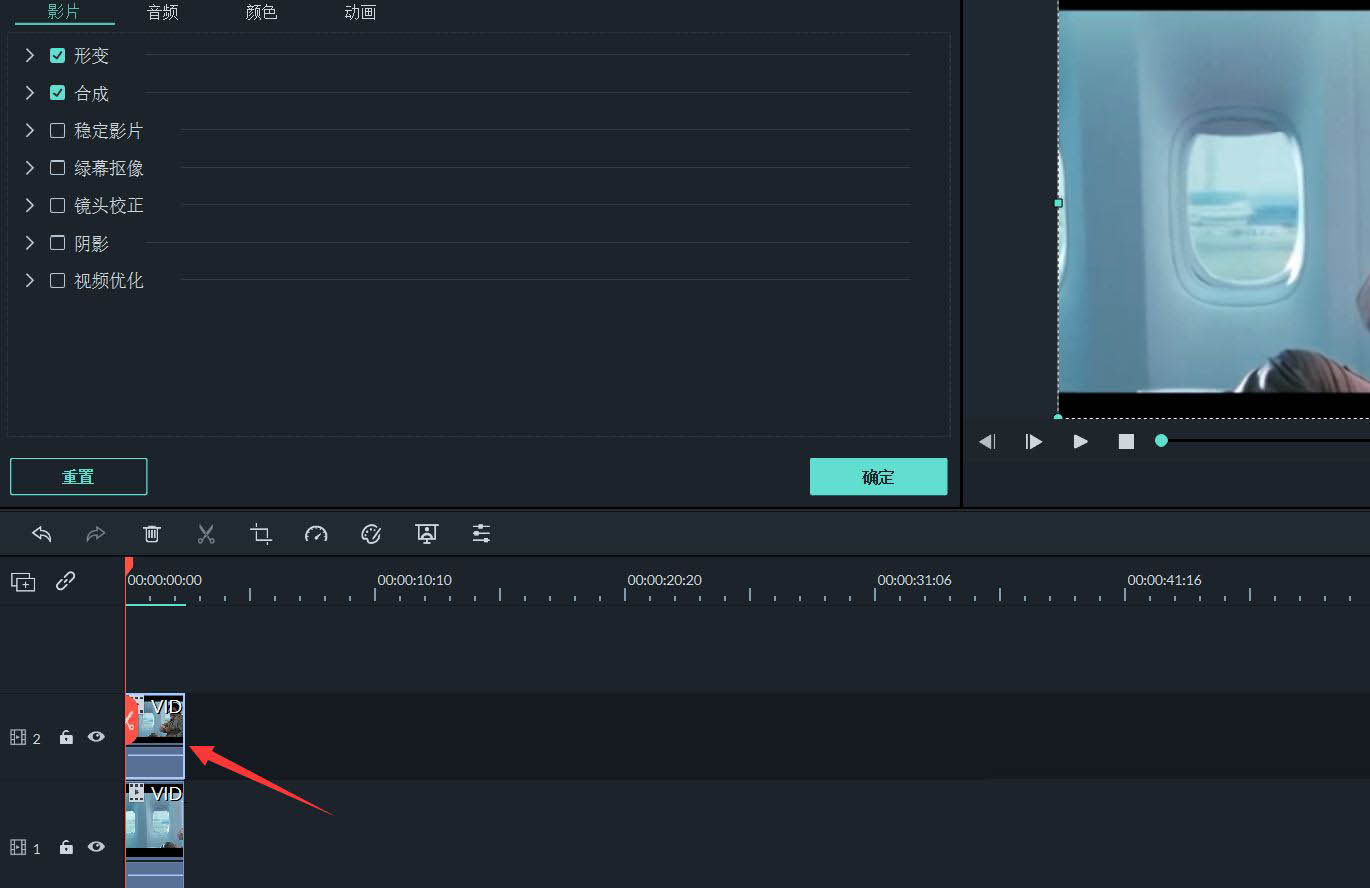
Task: Enable the 阴影 checkbox
Action: [x=58, y=243]
